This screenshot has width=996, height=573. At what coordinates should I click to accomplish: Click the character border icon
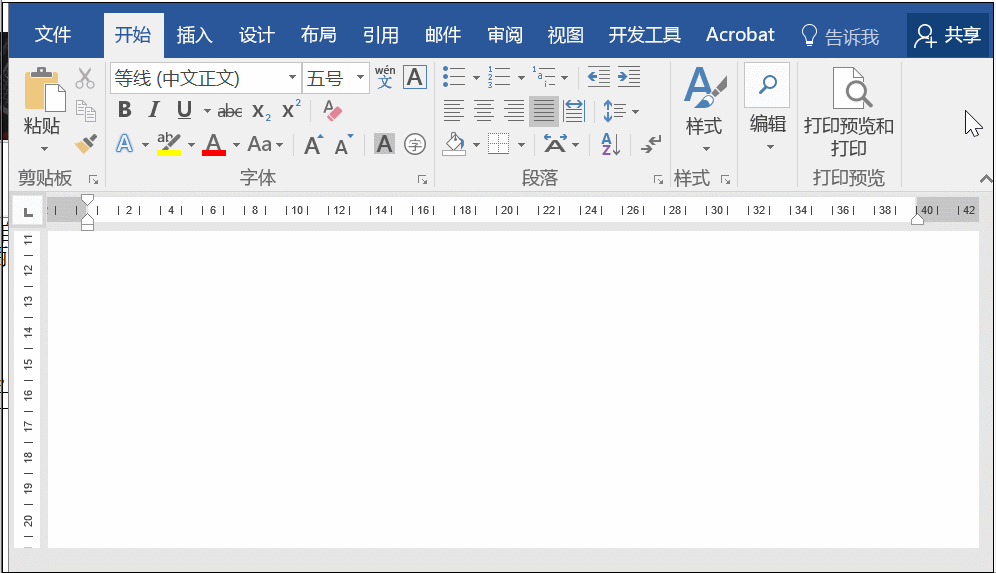click(415, 77)
